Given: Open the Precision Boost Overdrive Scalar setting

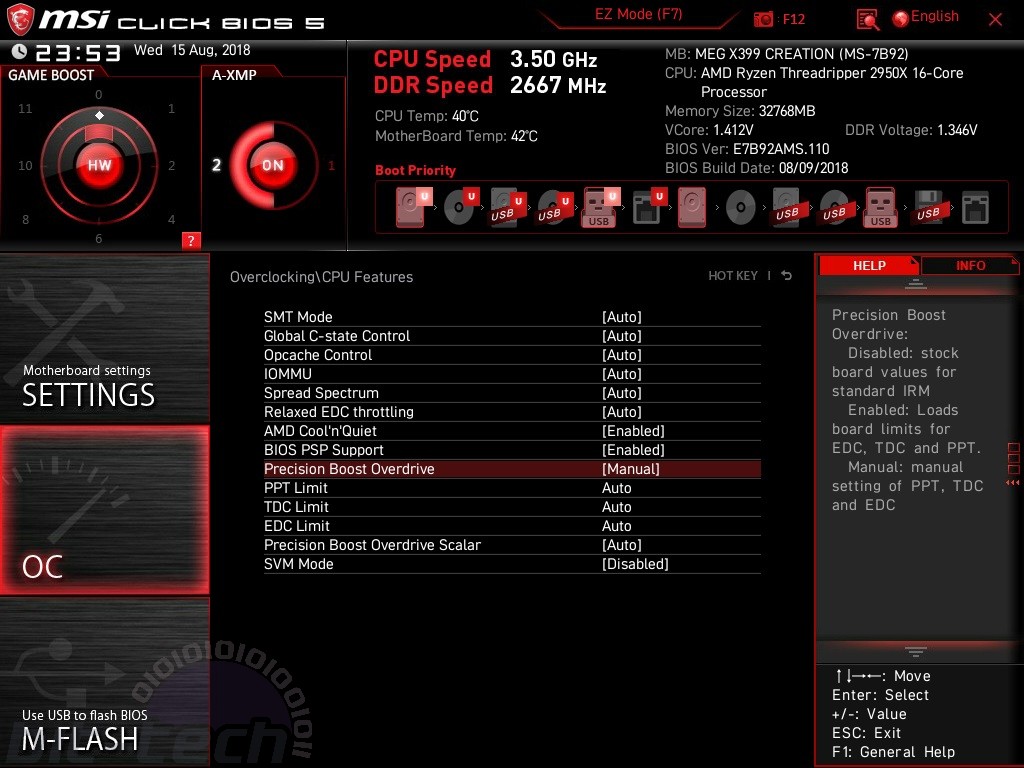Looking at the screenshot, I should (x=512, y=545).
